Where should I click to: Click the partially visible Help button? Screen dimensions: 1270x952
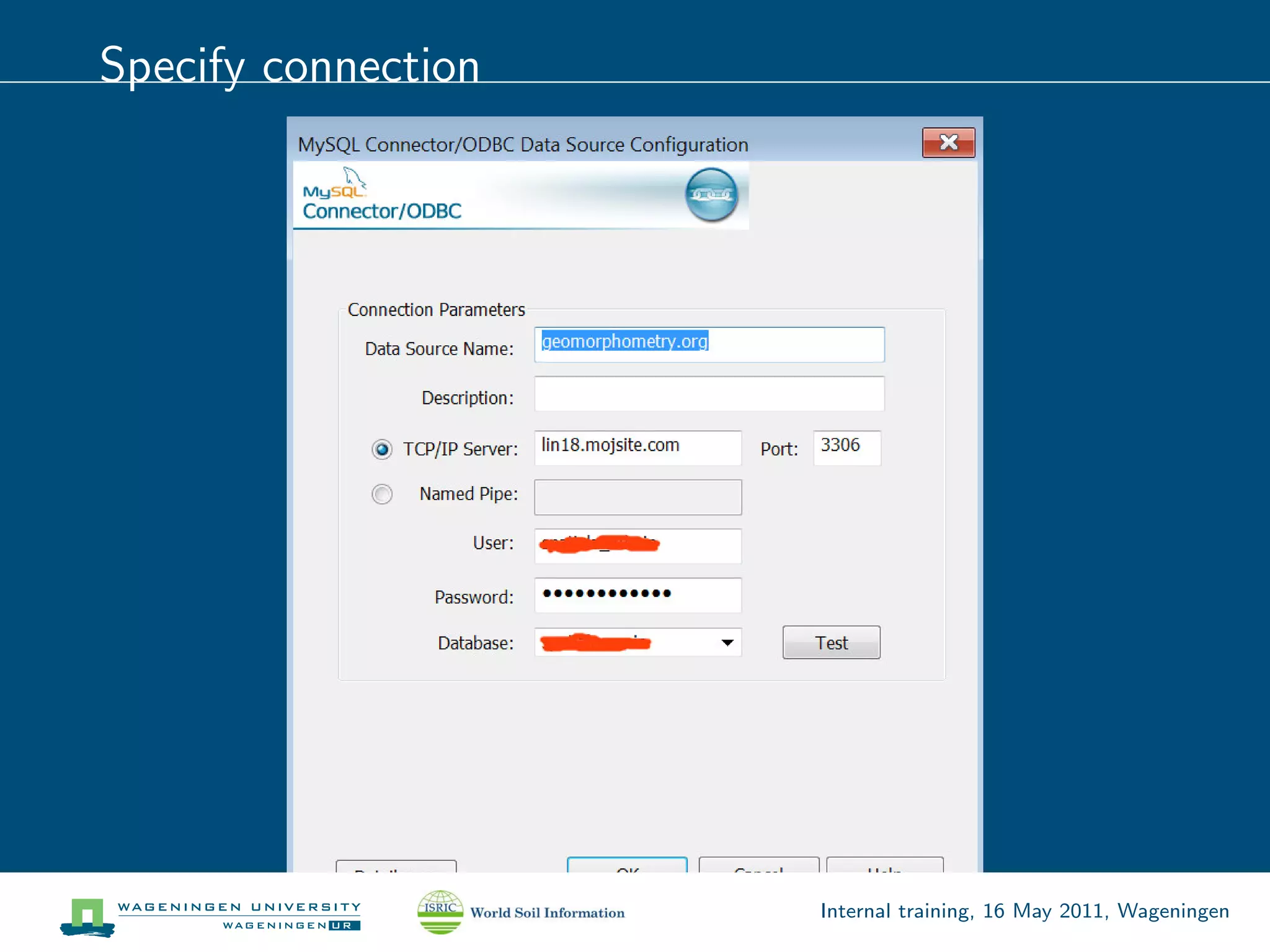[885, 865]
